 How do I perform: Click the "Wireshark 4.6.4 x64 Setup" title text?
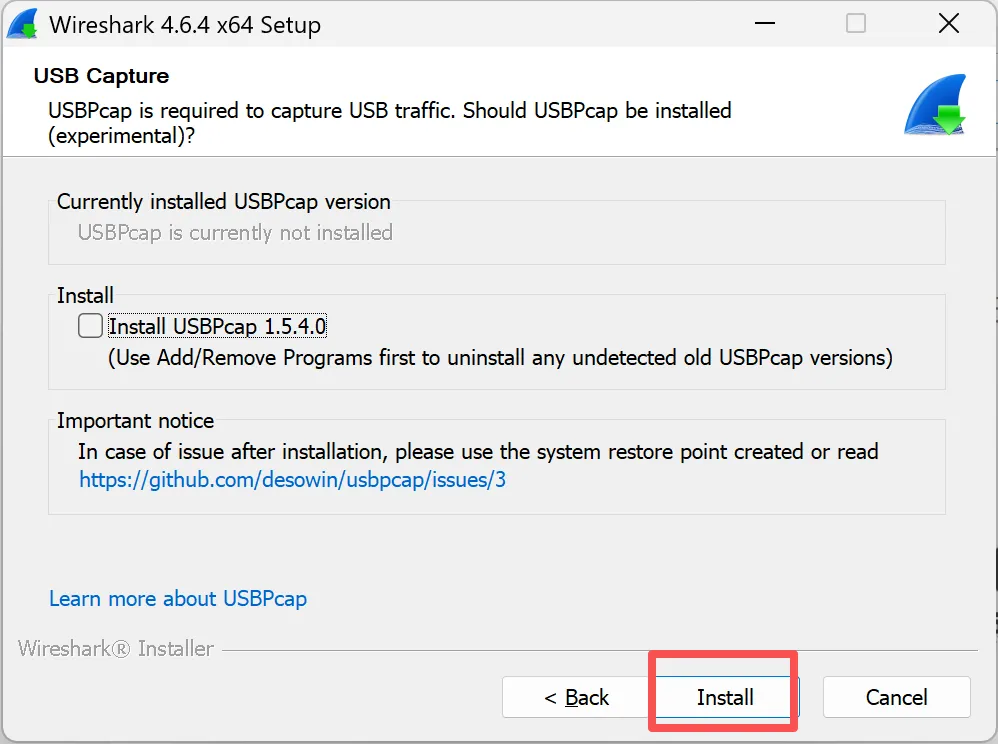click(x=185, y=25)
